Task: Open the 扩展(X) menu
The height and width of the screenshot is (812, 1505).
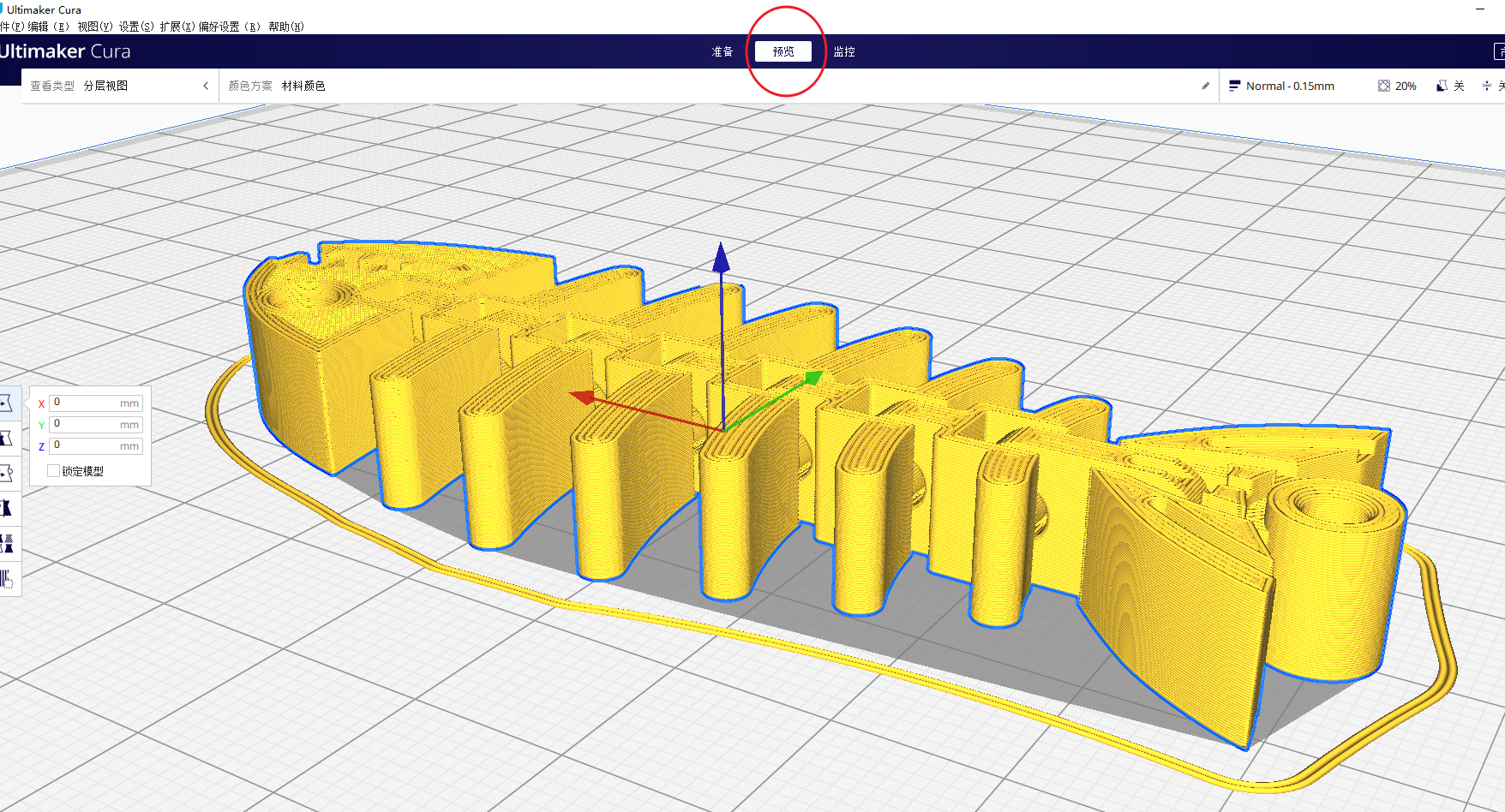Action: click(177, 27)
